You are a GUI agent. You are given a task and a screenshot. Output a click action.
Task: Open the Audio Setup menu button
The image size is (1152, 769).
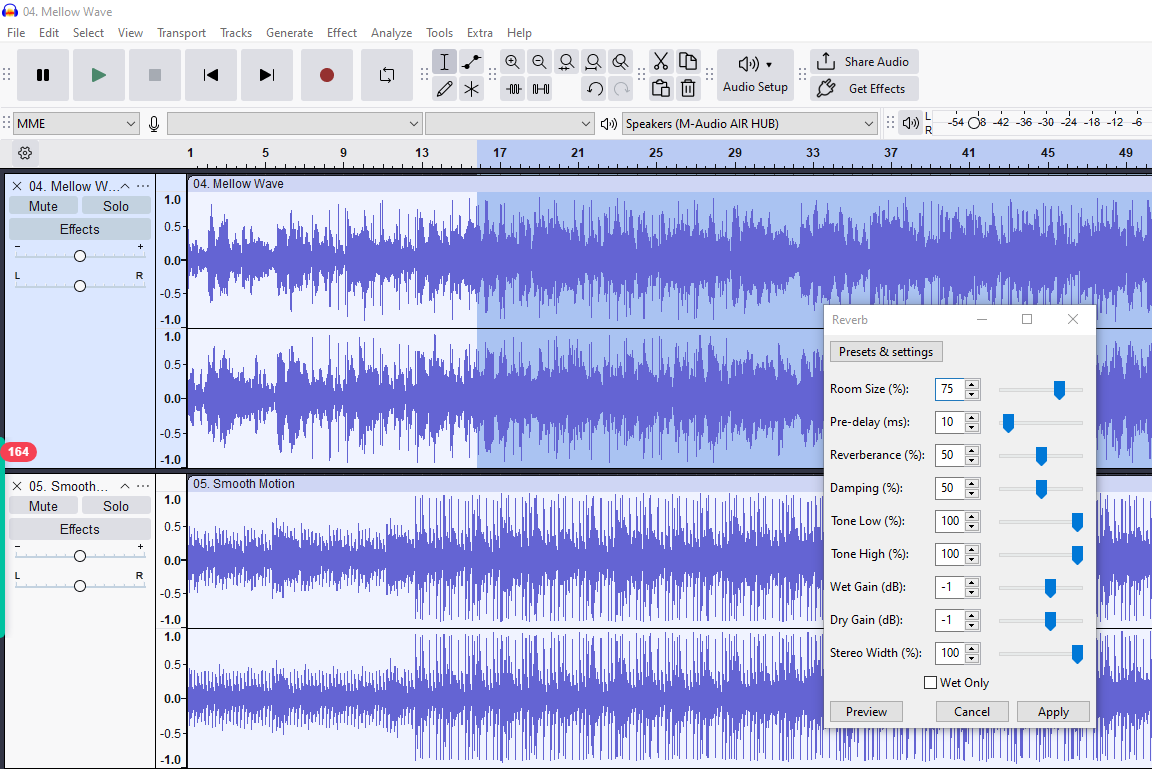tap(755, 75)
